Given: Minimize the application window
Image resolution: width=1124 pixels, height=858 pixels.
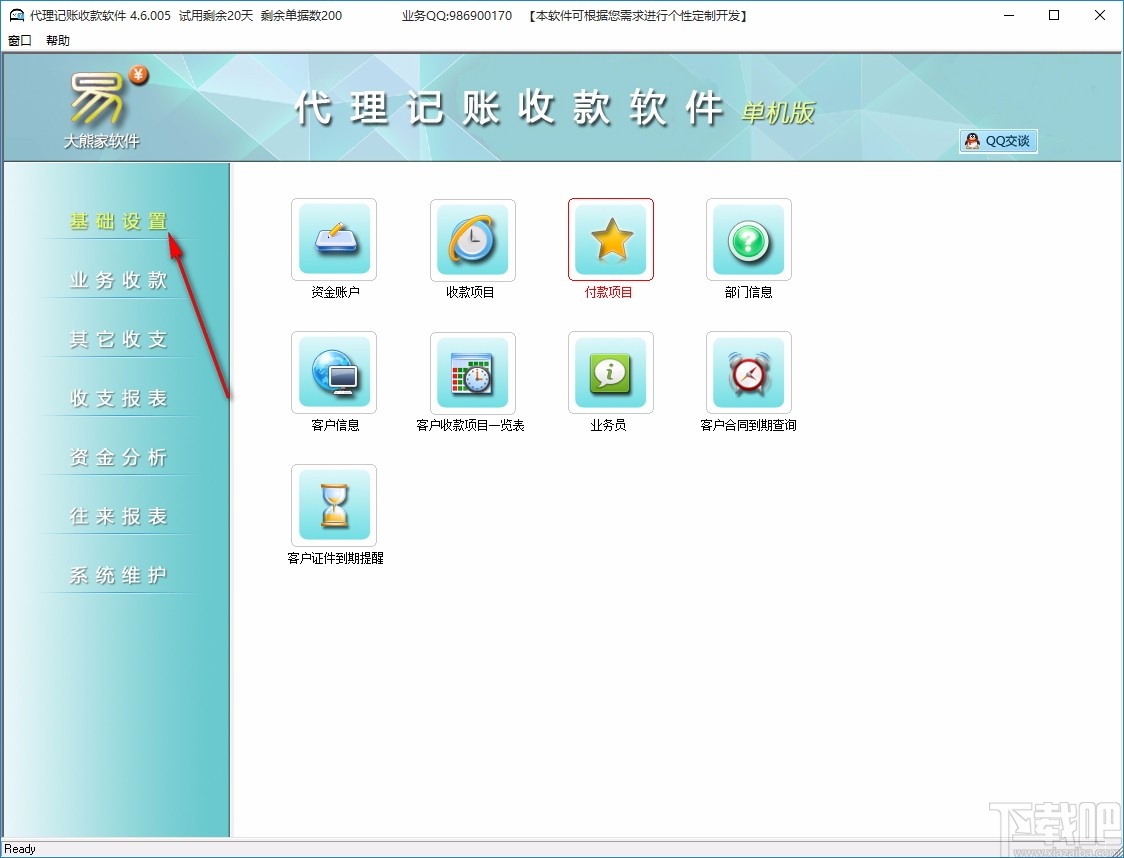Looking at the screenshot, I should [1009, 15].
